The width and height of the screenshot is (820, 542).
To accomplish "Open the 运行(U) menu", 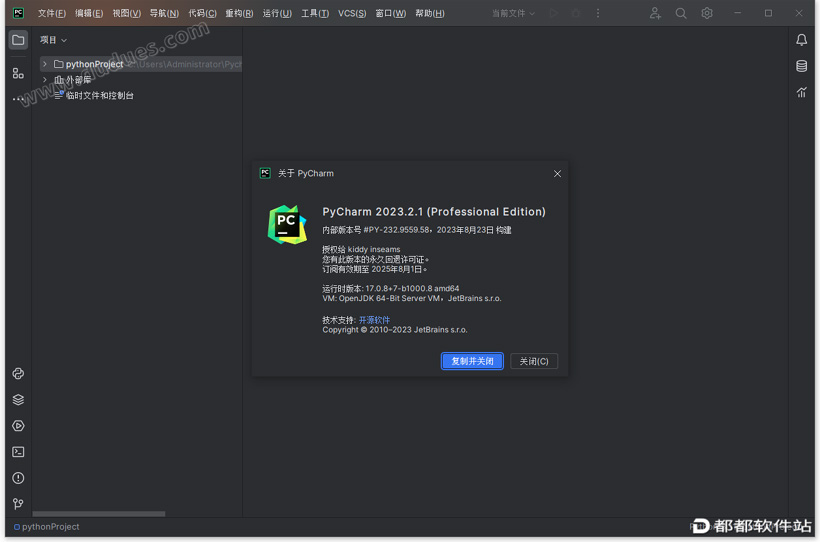I will 277,13.
